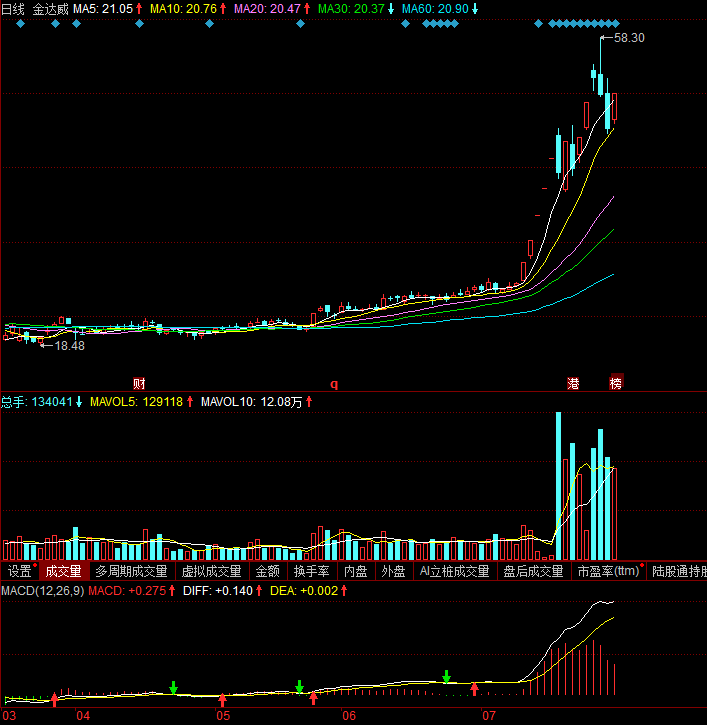Click the 港 marker icon
Screen dimensions: 707x725
click(x=574, y=383)
